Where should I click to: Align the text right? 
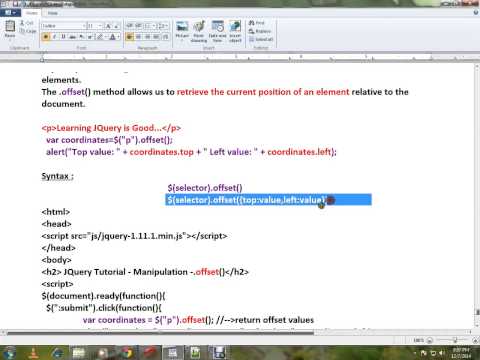[147, 37]
